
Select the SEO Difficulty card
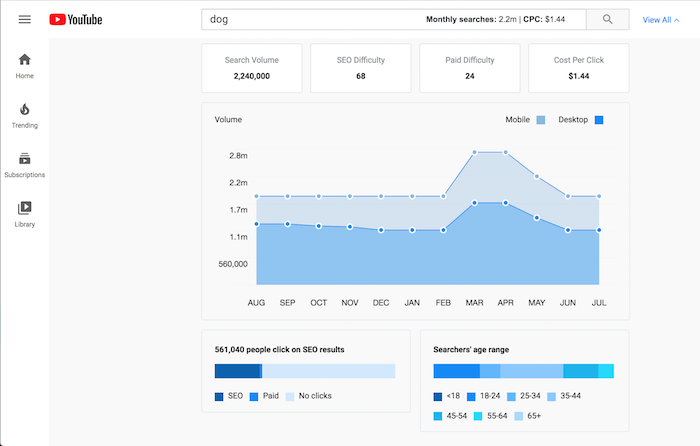coord(361,68)
